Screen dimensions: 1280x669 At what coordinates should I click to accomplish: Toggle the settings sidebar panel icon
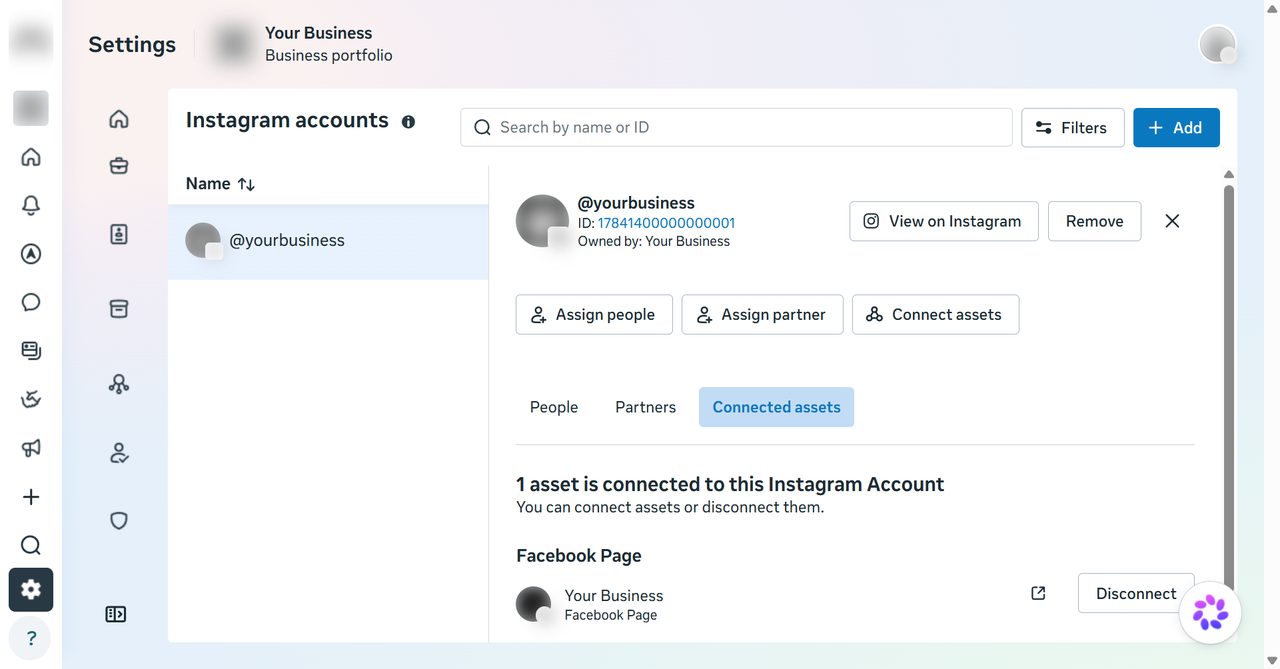[x=116, y=614]
